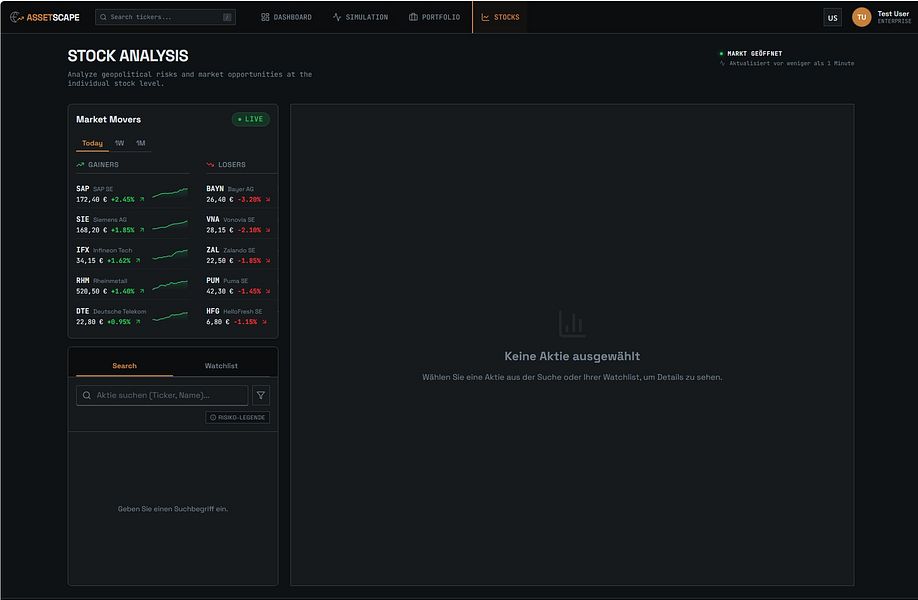Screen dimensions: 918x600
Task: Switch to the Watchlist tab
Action: point(221,365)
